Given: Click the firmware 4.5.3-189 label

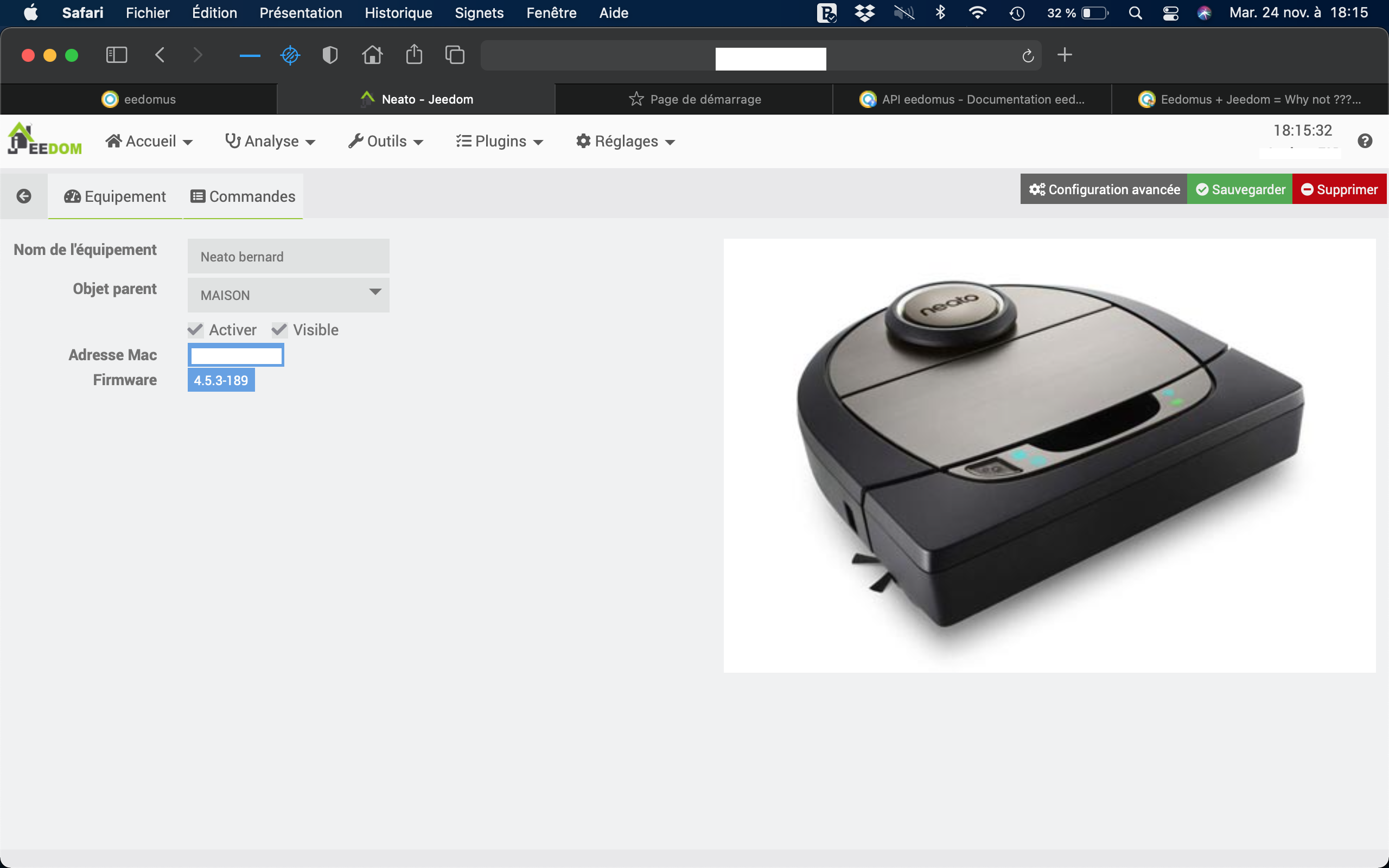Looking at the screenshot, I should coord(221,380).
